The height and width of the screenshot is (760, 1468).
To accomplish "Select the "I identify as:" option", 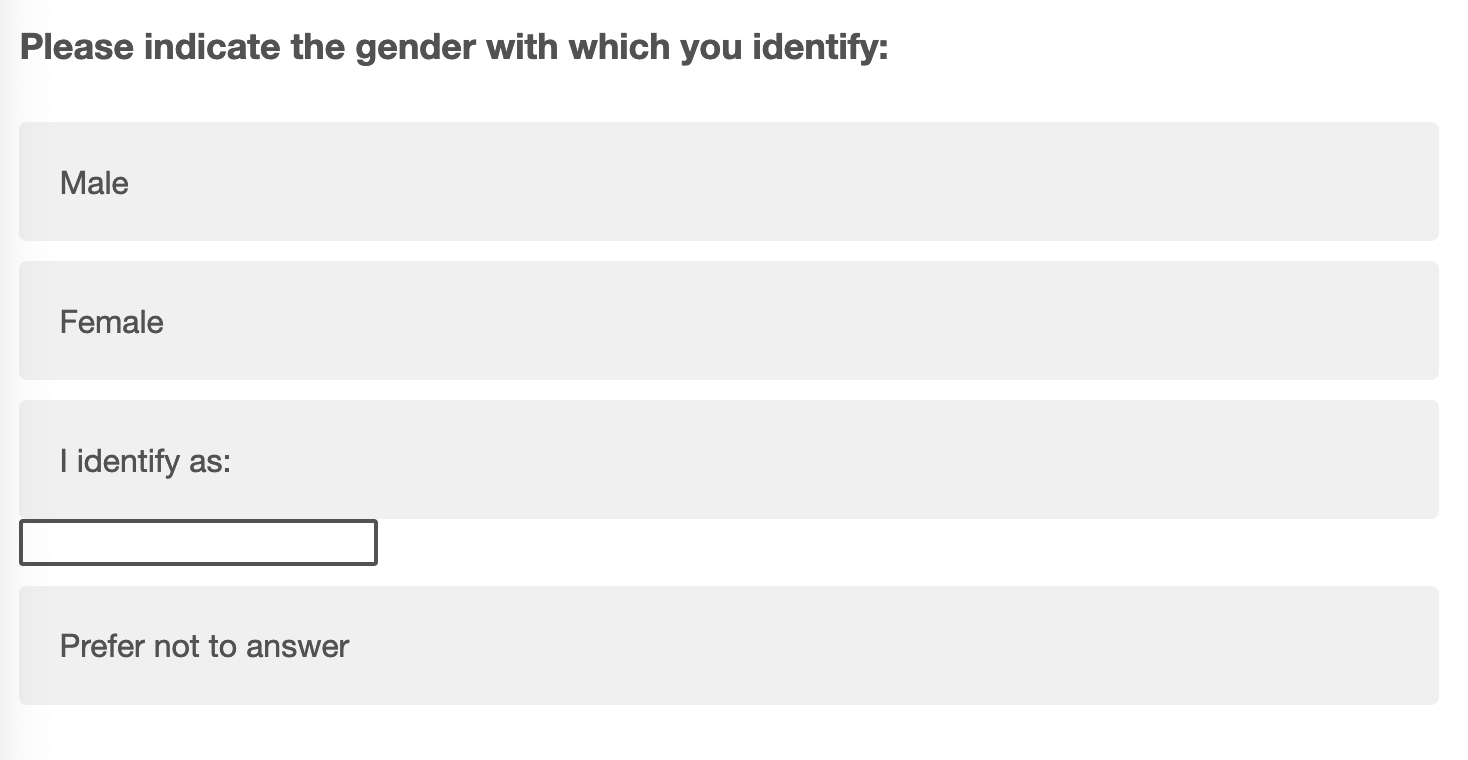I will tap(728, 460).
